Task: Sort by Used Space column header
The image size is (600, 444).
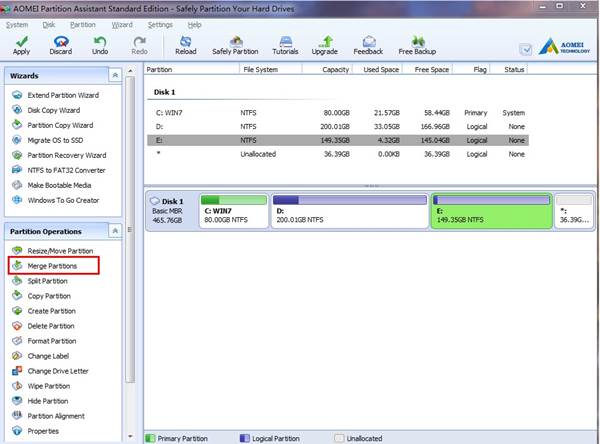Action: pyautogui.click(x=377, y=69)
